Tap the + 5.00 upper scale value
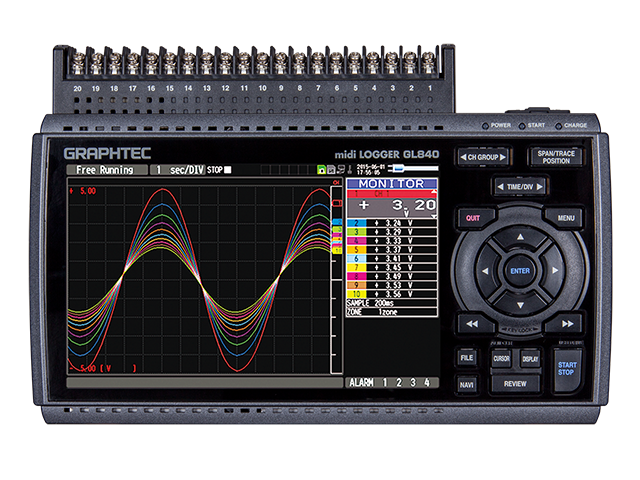640x480 pixels. (83, 191)
